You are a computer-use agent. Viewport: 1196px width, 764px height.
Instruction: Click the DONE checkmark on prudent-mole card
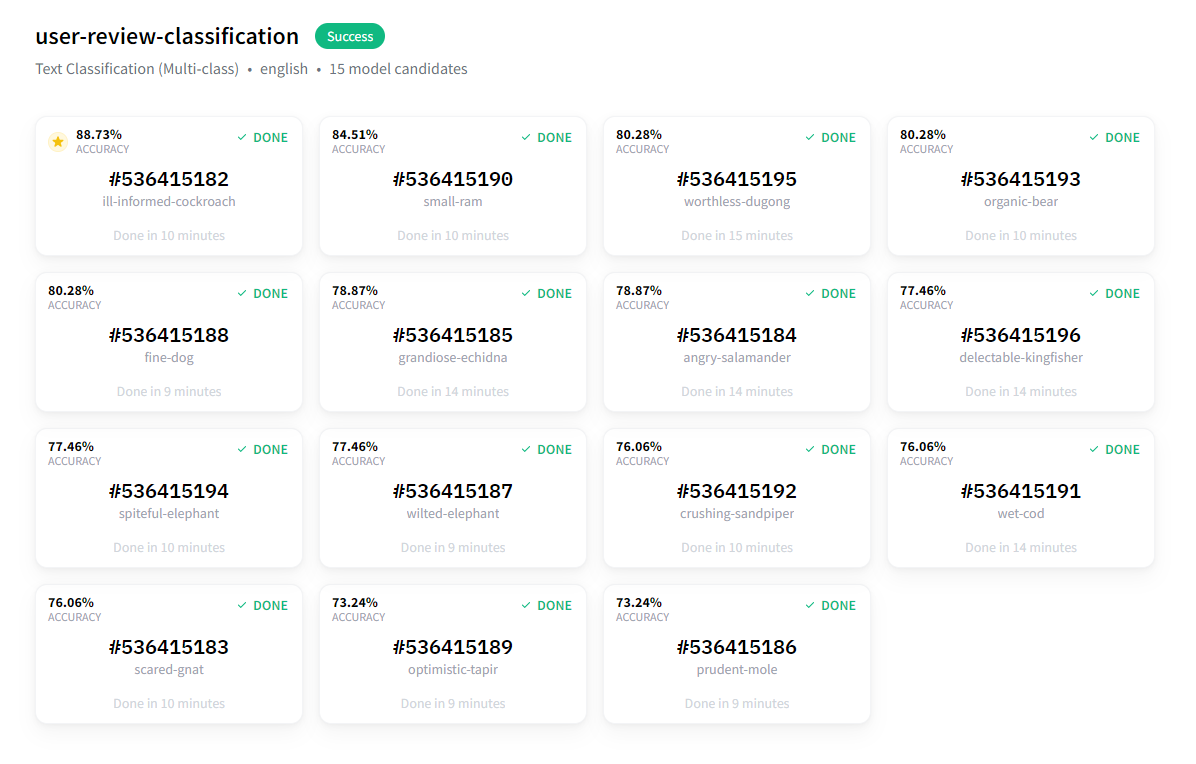tap(810, 606)
